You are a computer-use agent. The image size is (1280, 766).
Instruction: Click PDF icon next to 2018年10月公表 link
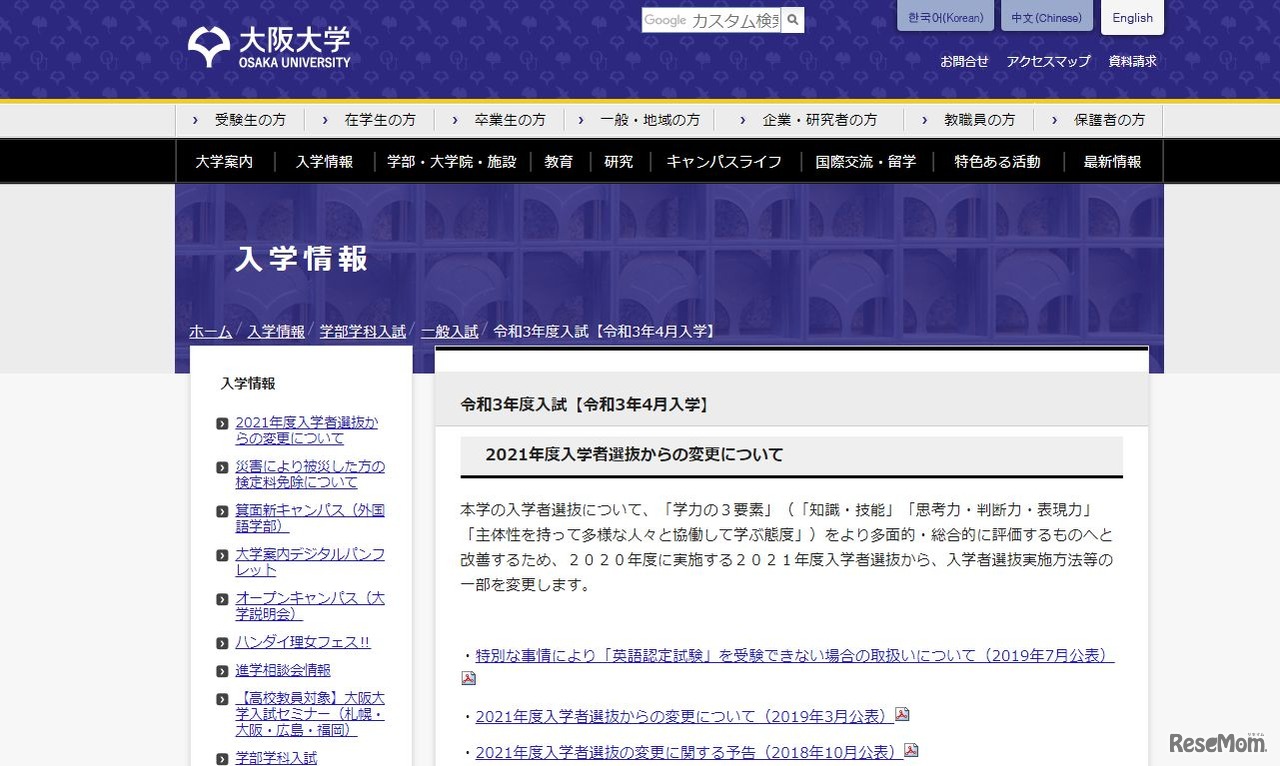[911, 749]
